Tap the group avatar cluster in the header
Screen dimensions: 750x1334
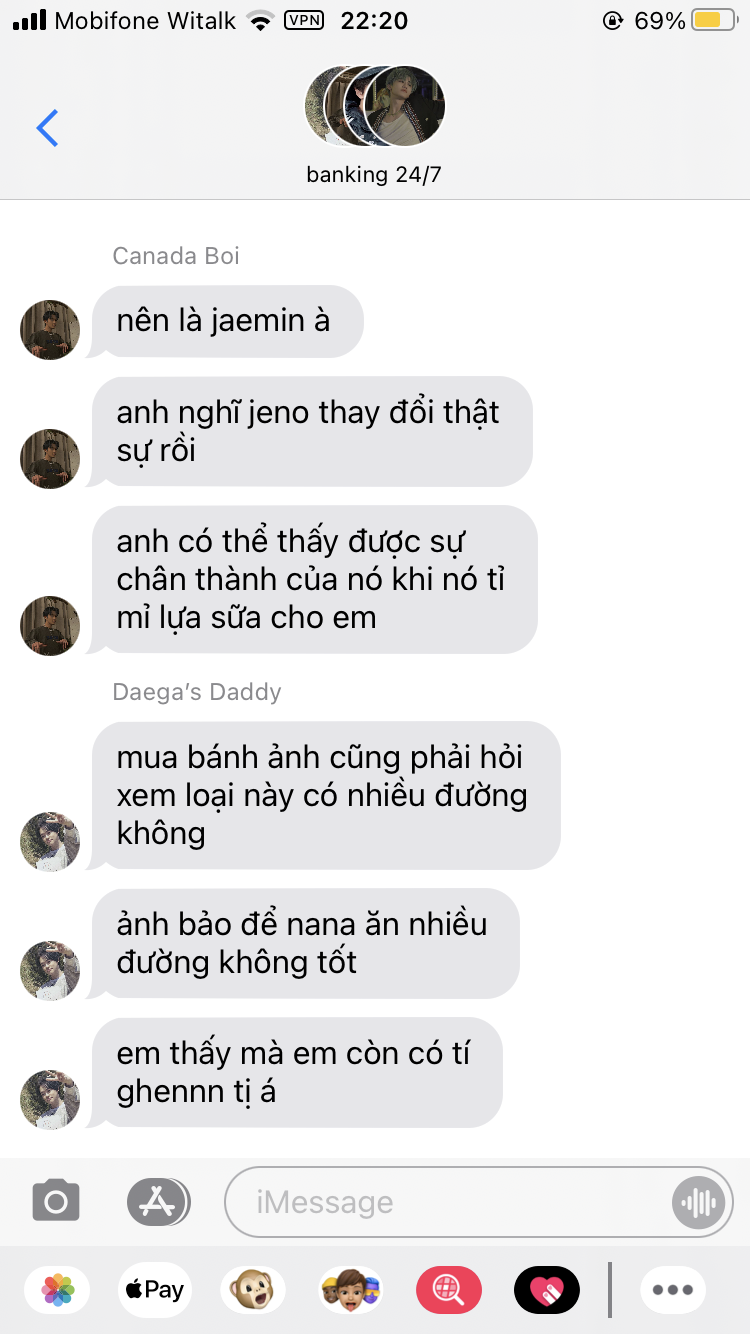pos(374,106)
